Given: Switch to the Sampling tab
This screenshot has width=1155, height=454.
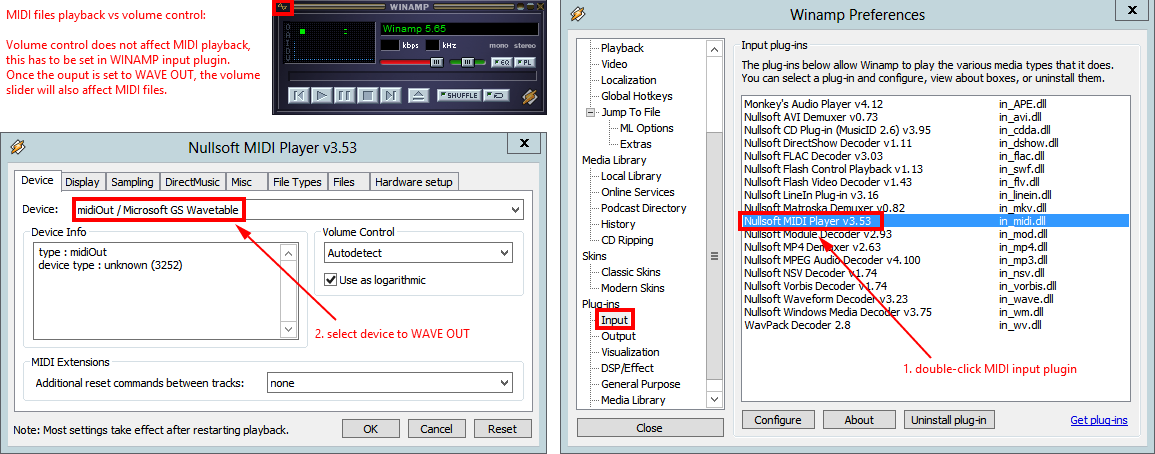Looking at the screenshot, I should (x=132, y=182).
